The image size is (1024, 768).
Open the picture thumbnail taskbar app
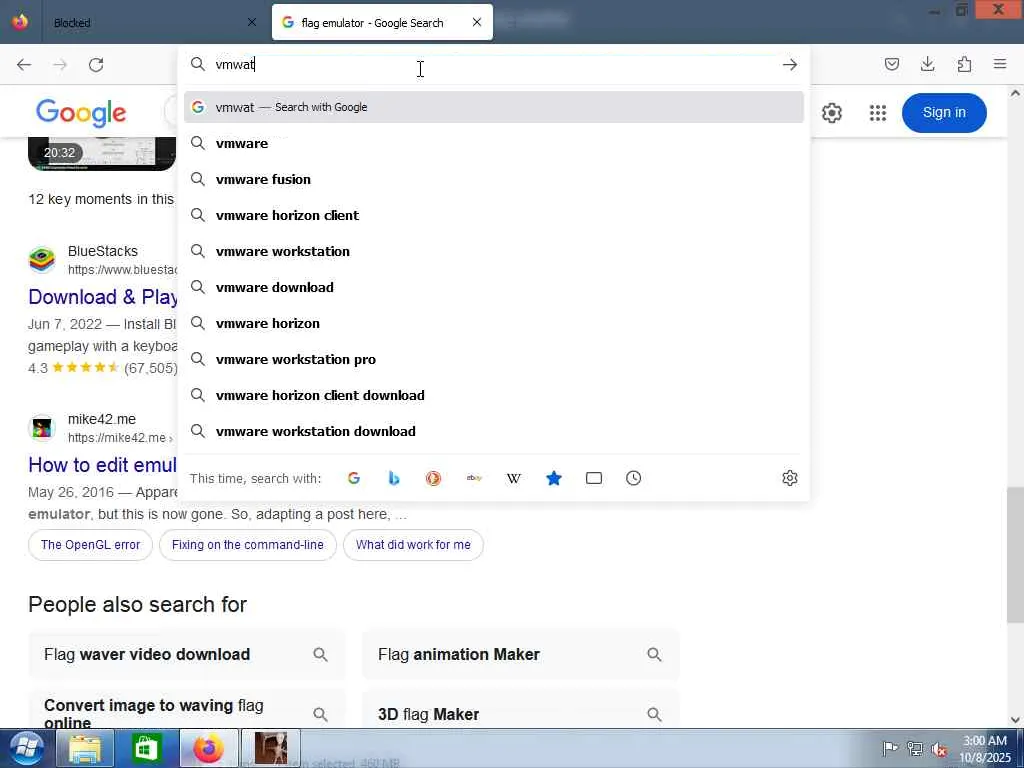click(270, 748)
